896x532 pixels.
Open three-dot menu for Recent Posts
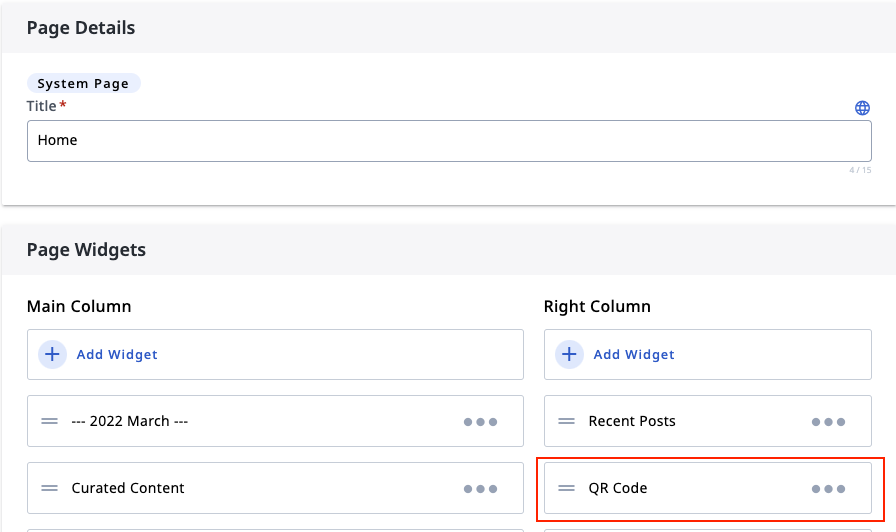pyautogui.click(x=828, y=422)
